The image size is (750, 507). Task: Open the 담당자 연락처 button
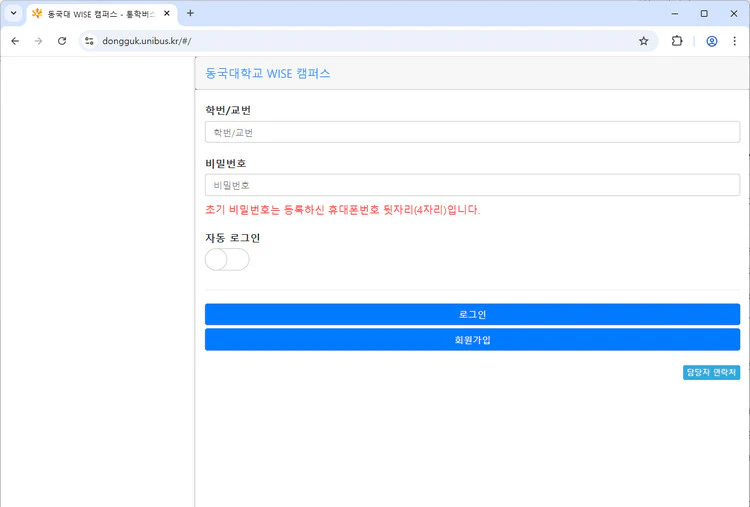click(711, 372)
